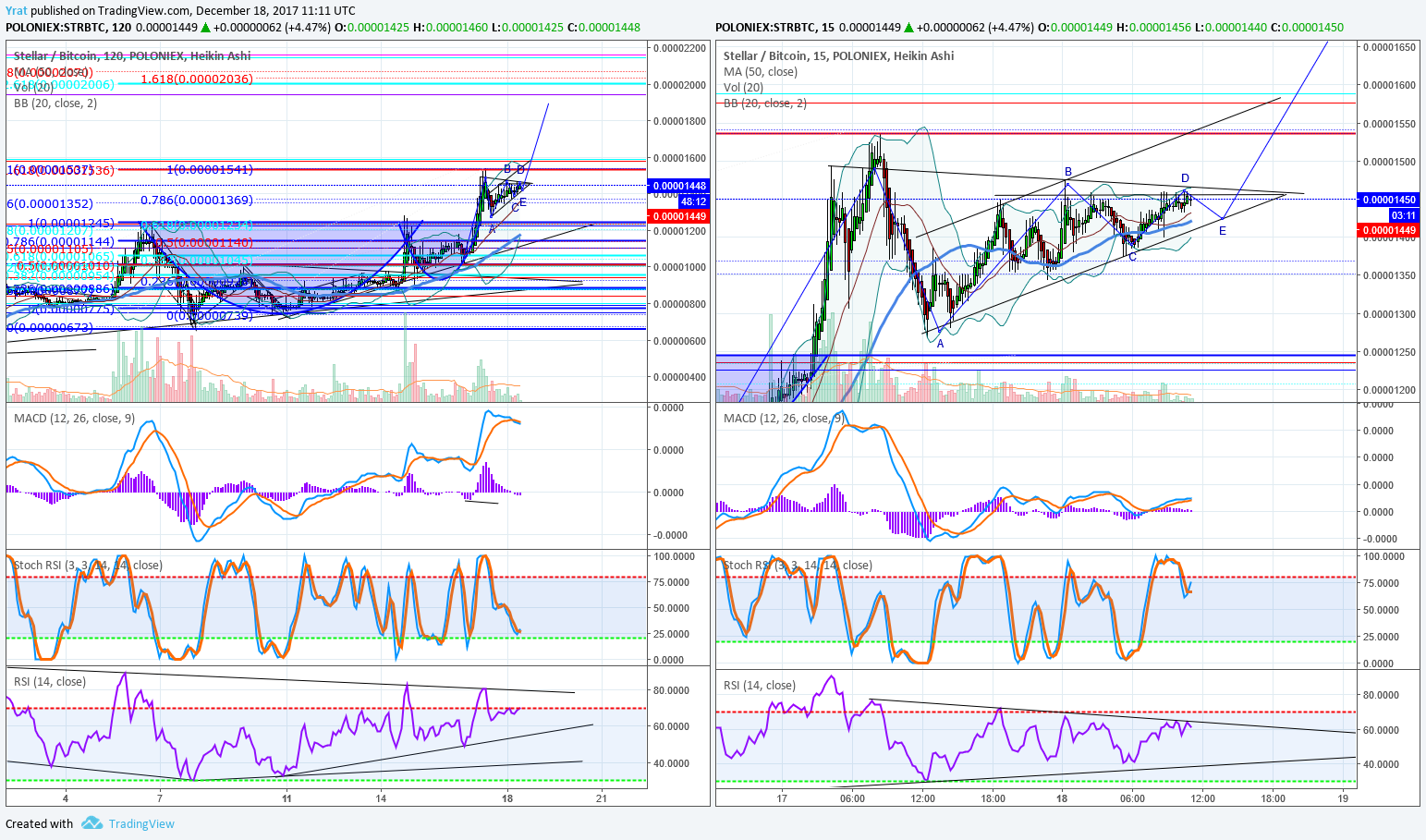Select the 1.618(0.00002036) Fibonacci label
The height and width of the screenshot is (840, 1426).
click(x=197, y=79)
